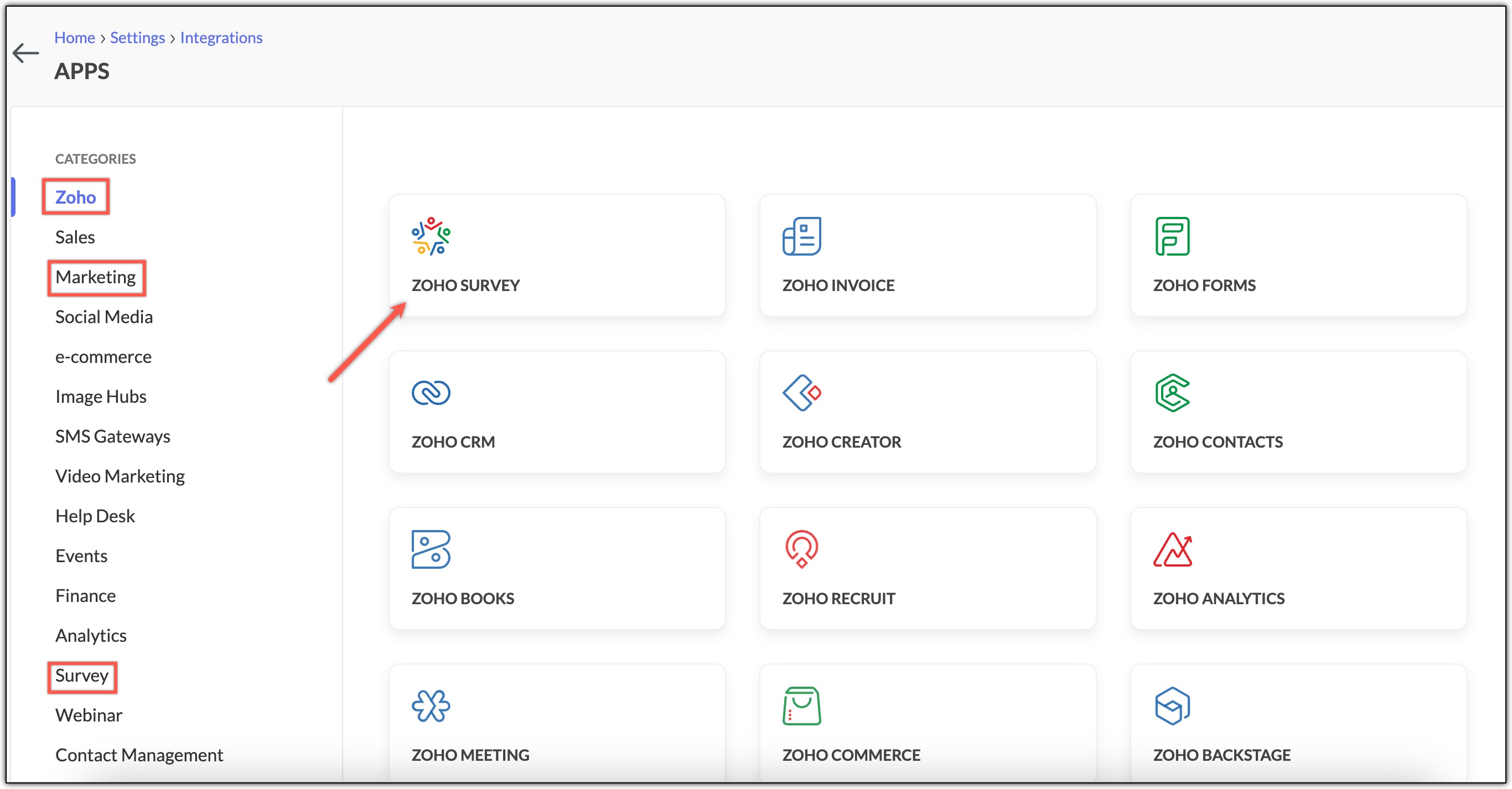
Task: Choose the Help Desk category
Action: click(95, 516)
